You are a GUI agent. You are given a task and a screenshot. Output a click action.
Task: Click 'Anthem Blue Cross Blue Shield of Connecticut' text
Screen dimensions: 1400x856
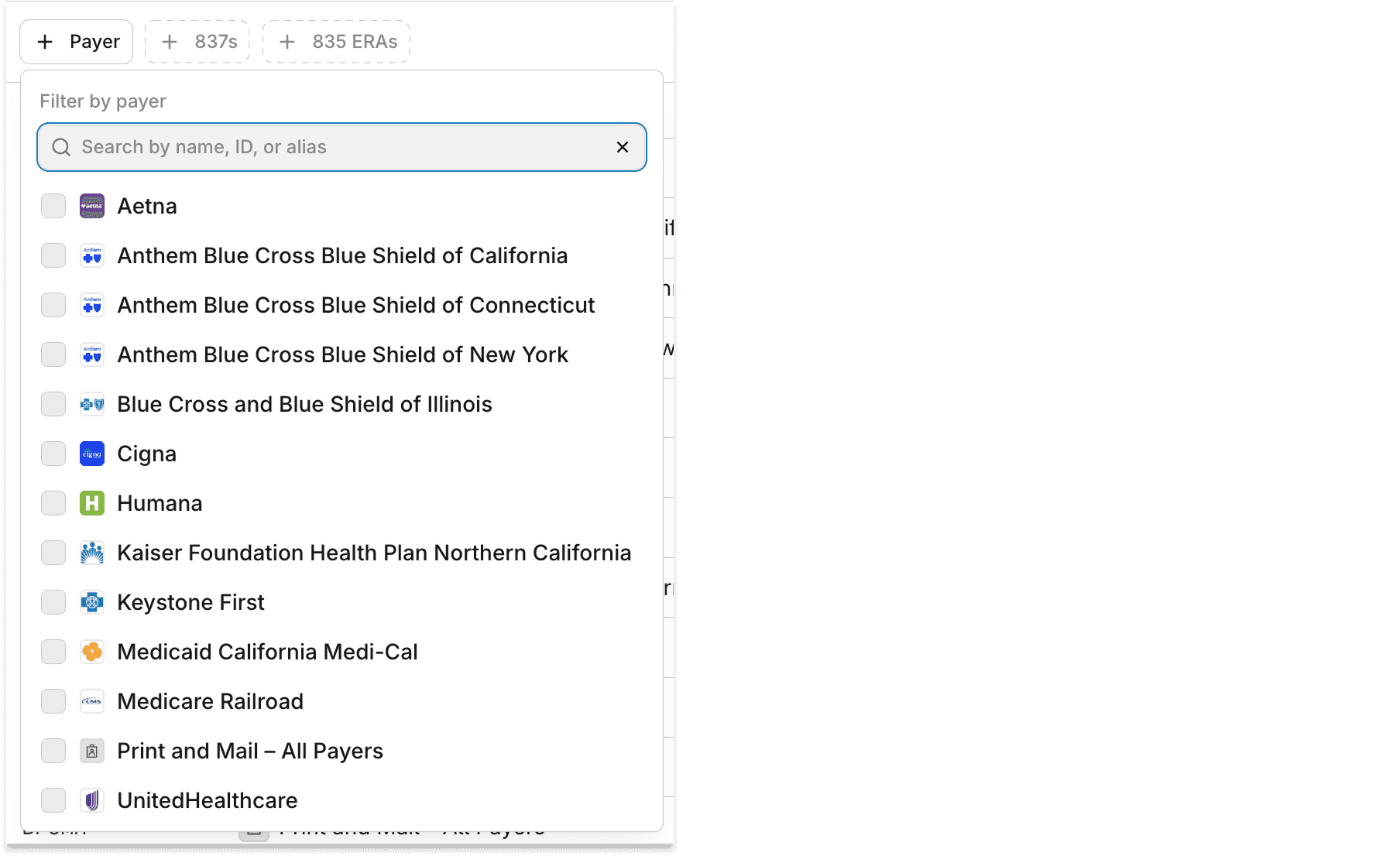tap(356, 305)
